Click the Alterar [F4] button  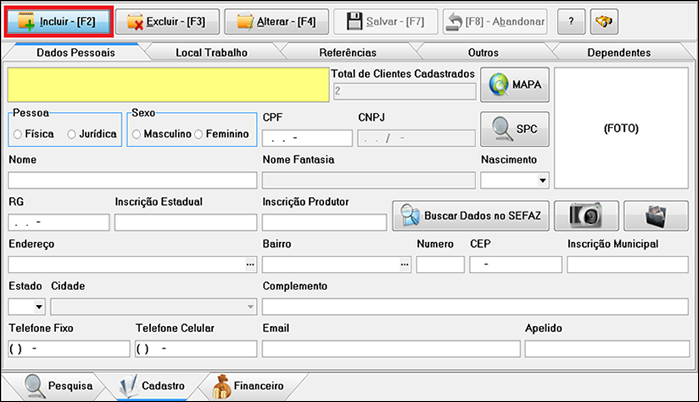point(275,20)
